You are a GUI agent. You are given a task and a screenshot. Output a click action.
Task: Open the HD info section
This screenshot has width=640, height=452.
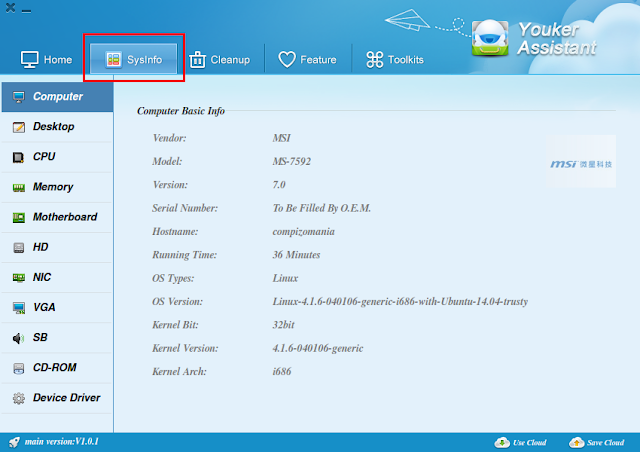[57, 247]
